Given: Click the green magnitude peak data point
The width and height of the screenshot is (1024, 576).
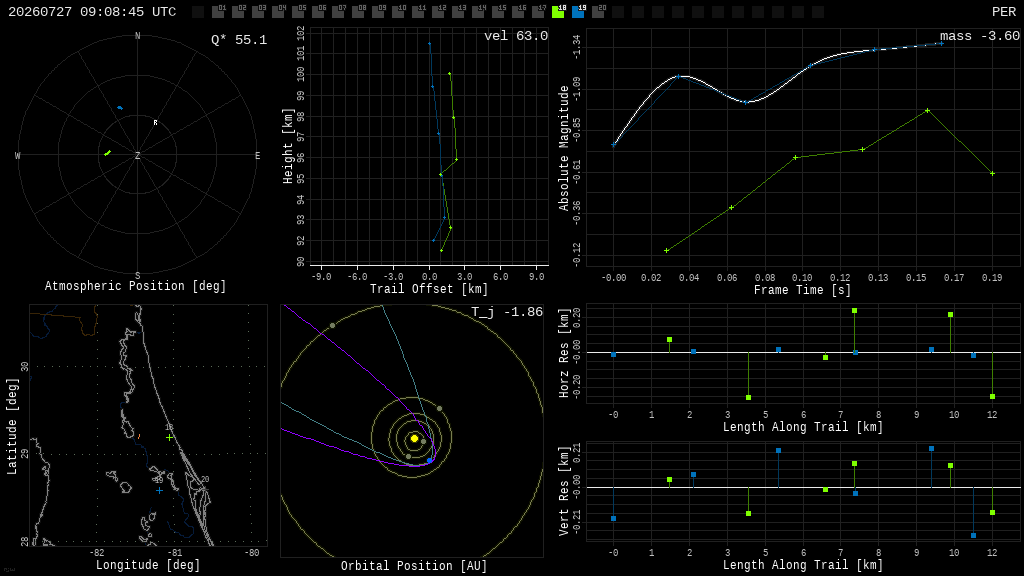Looking at the screenshot, I should (927, 111).
